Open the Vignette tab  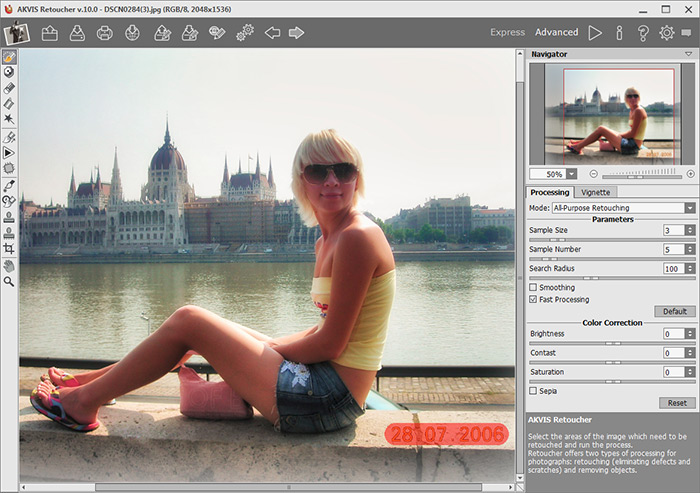click(x=596, y=192)
